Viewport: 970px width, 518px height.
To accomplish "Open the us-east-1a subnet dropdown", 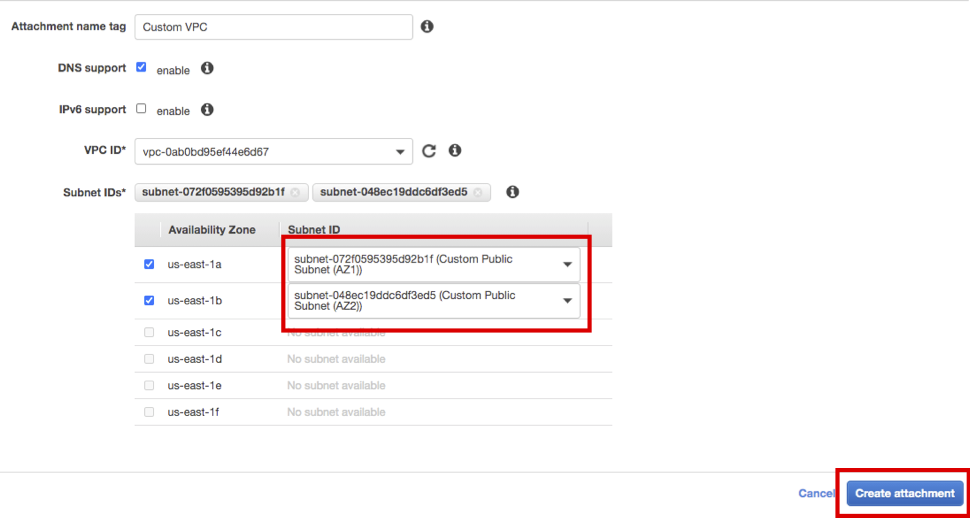I will [433, 265].
